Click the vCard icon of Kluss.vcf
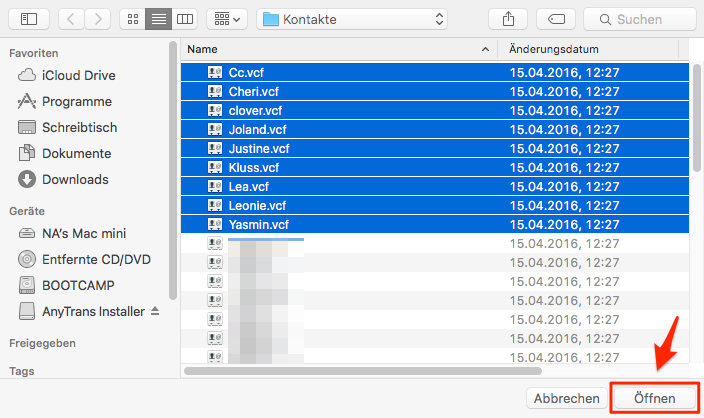 215,167
